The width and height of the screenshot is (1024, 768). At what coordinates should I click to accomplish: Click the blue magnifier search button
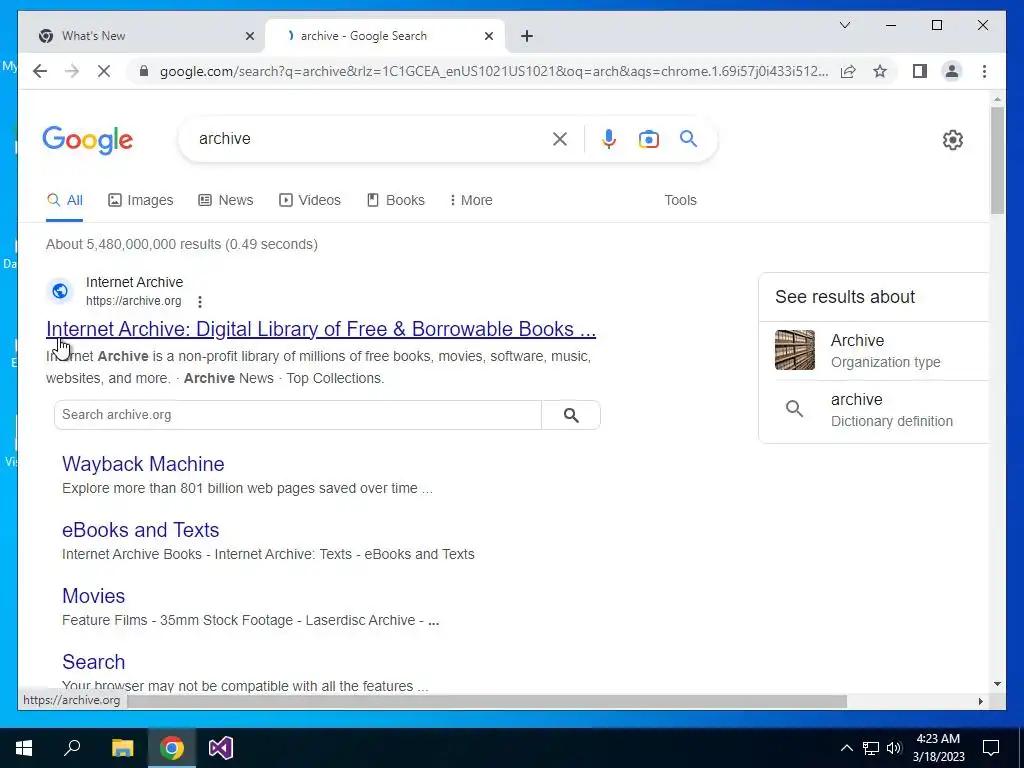(688, 138)
